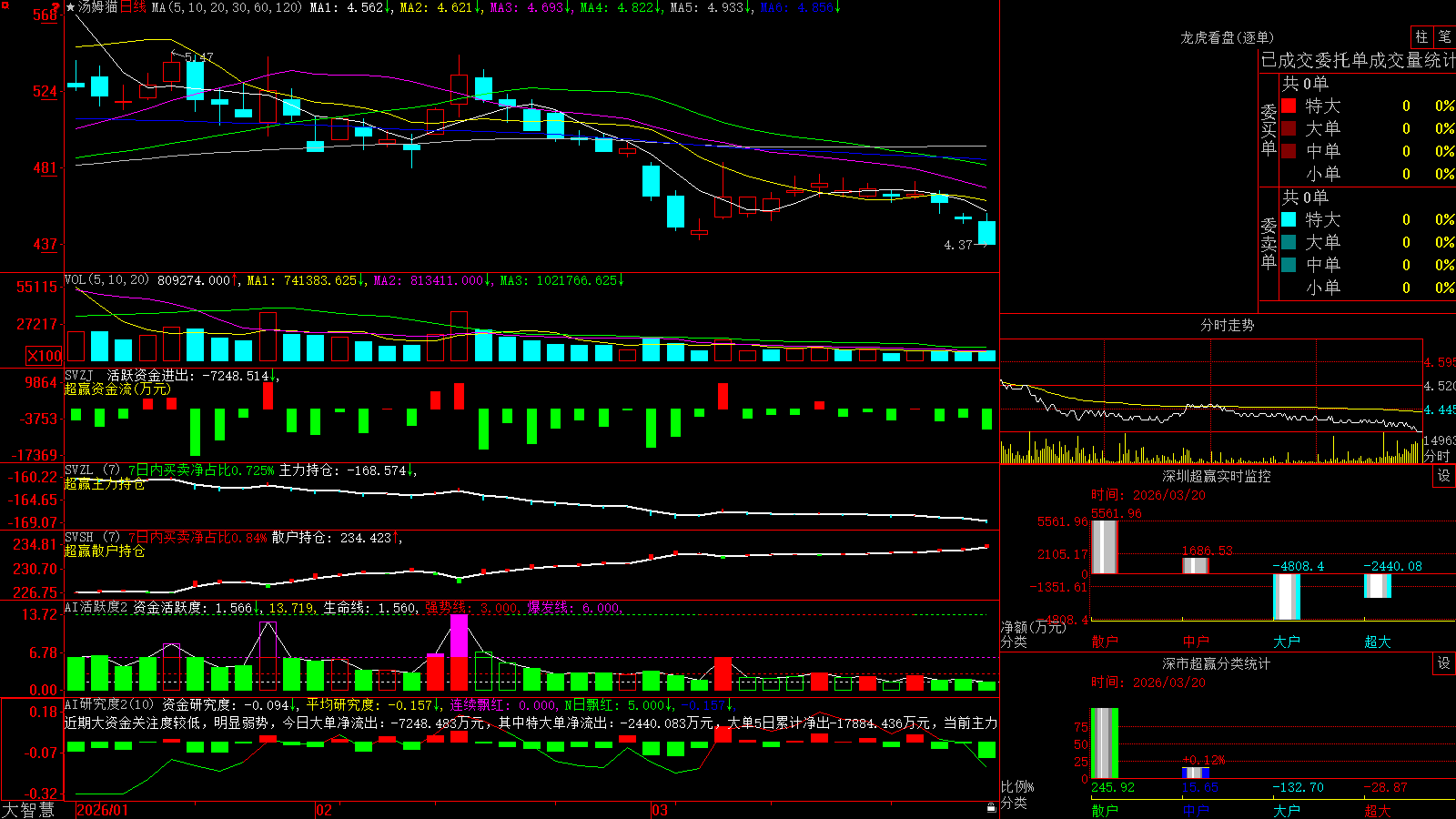Image resolution: width=1456 pixels, height=819 pixels.
Task: Click the star icon before 汤姆猫
Action: pyautogui.click(x=71, y=7)
